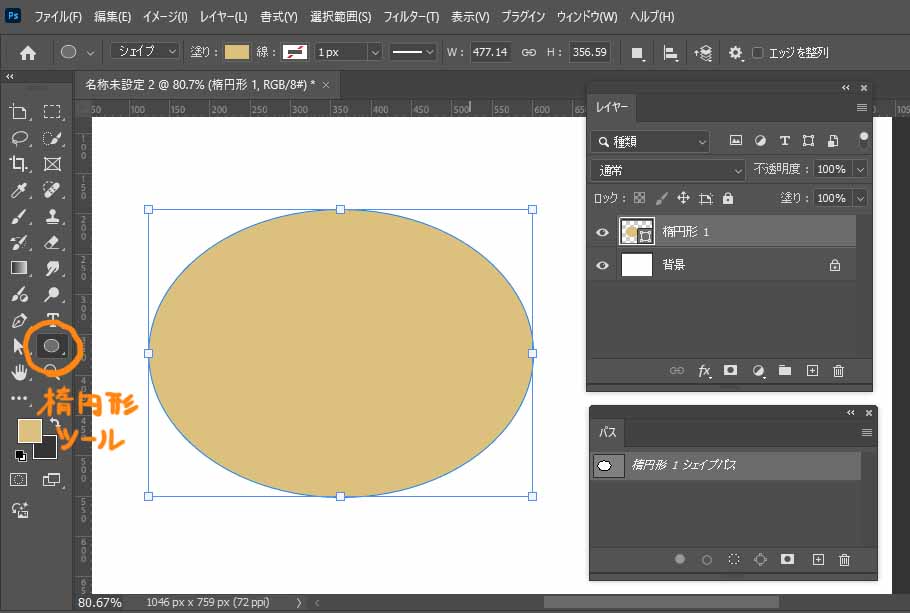Image resolution: width=910 pixels, height=613 pixels.
Task: Create new layer in Layers panel
Action: [812, 371]
